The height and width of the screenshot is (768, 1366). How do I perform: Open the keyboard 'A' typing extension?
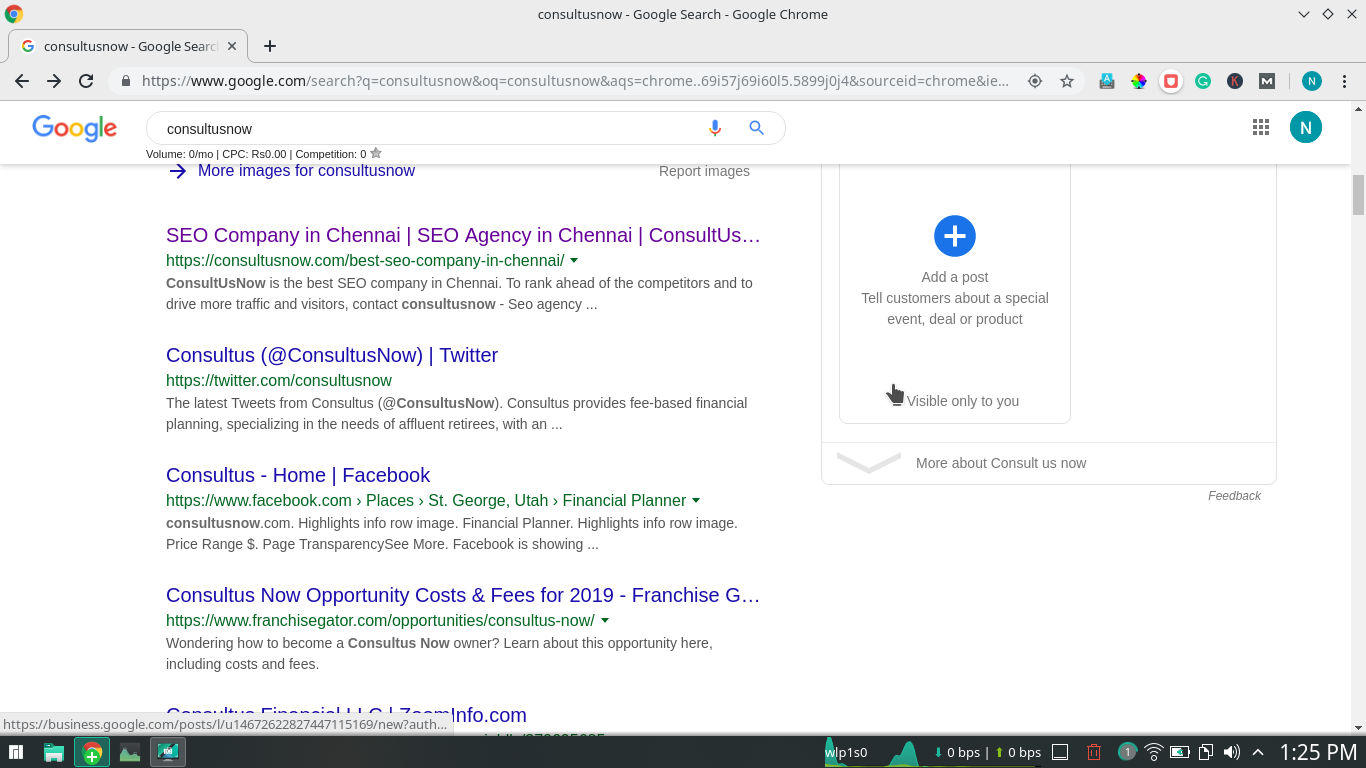pyautogui.click(x=1107, y=81)
